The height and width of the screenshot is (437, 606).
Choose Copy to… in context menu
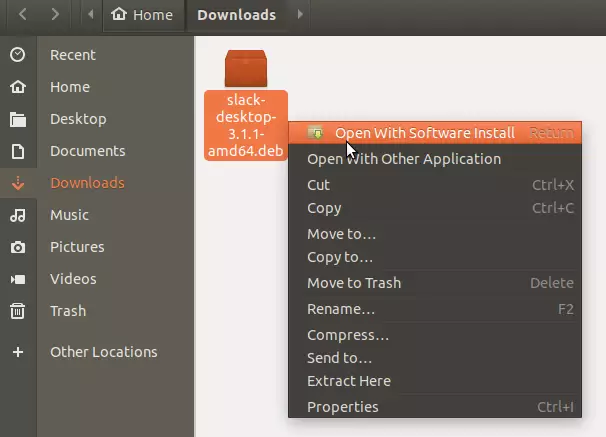(435, 257)
